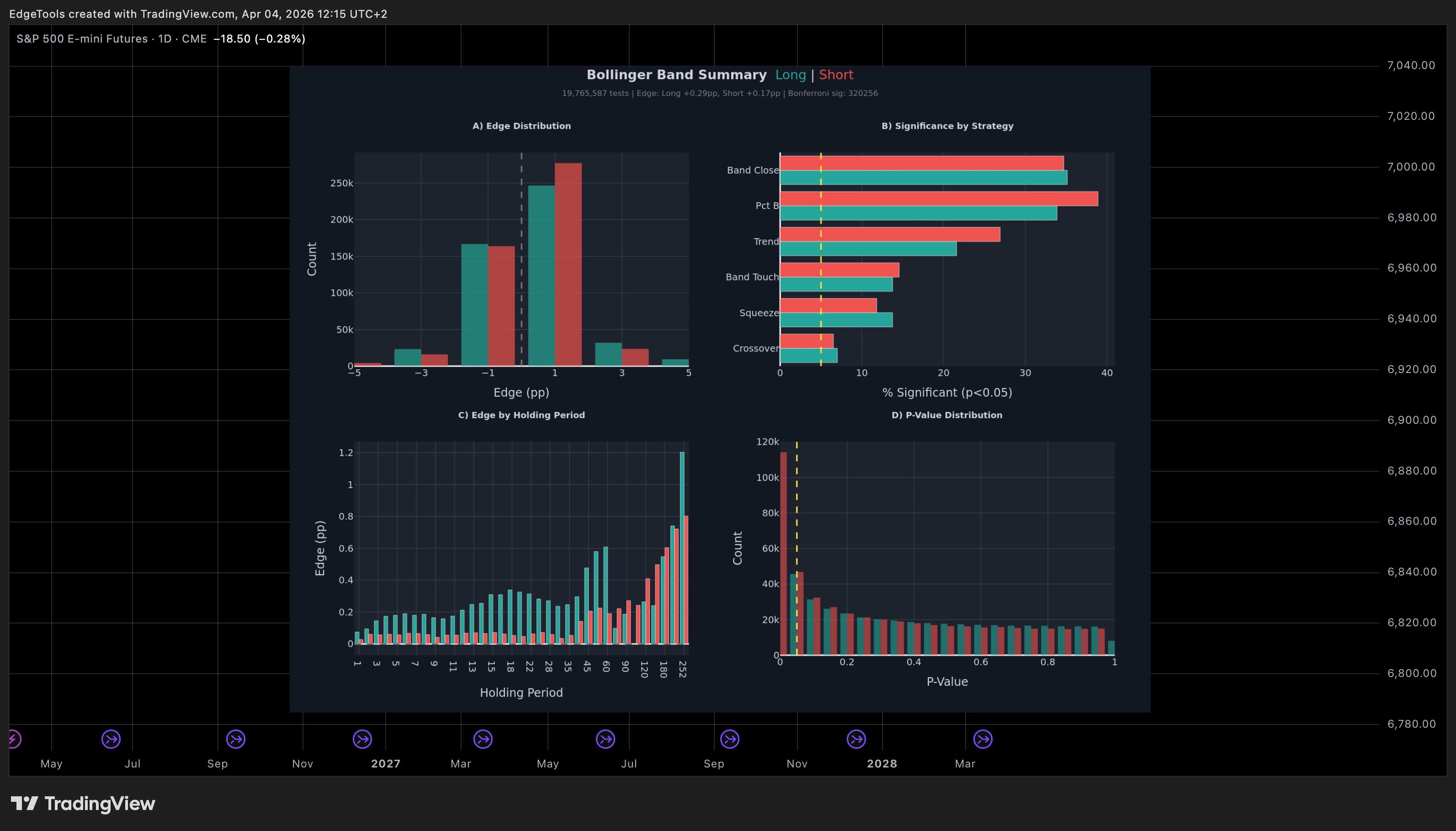1456x831 pixels.
Task: Click the 250k tick in Edge Distribution
Action: pyautogui.click(x=342, y=183)
